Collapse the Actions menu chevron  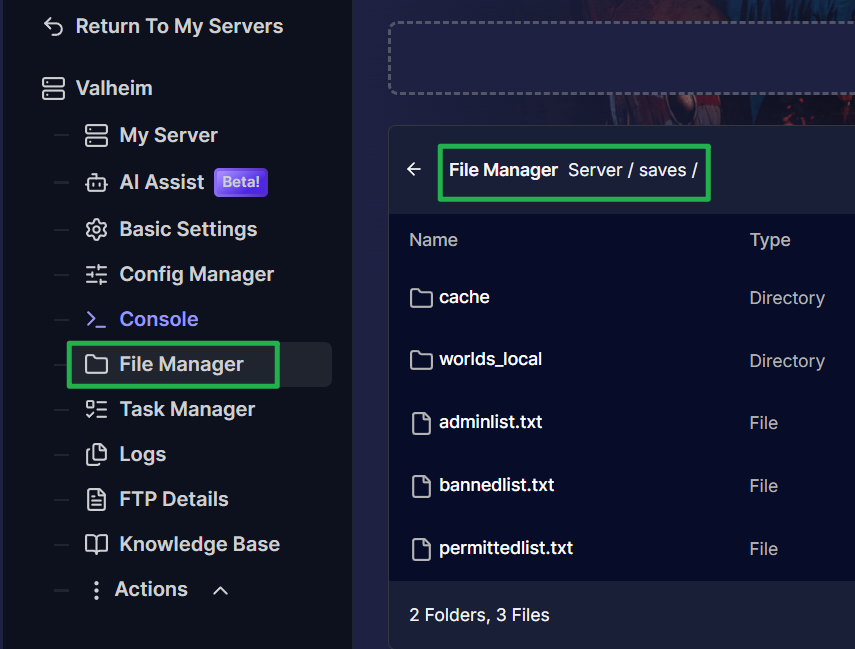coord(220,590)
